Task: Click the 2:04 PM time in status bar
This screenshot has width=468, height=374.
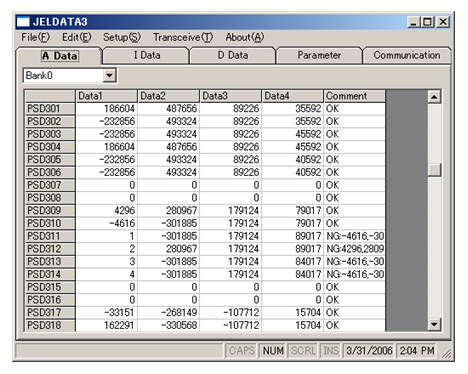Action: 417,351
